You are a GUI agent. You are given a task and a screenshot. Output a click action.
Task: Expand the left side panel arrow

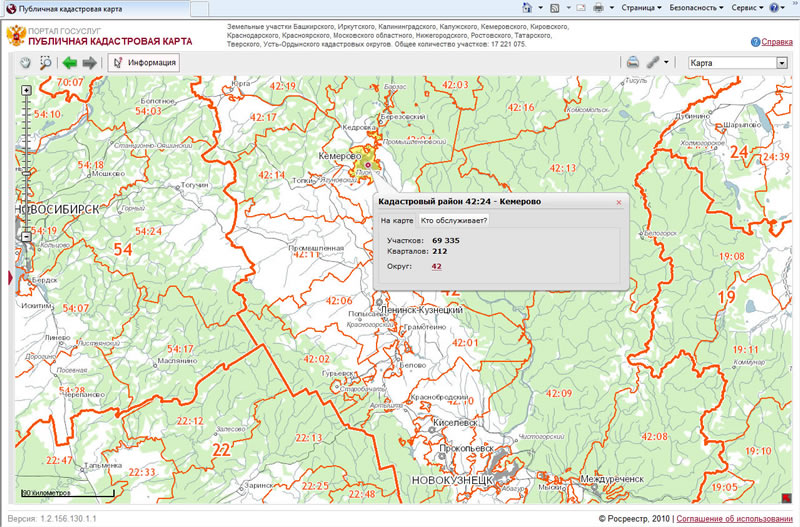[x=10, y=277]
